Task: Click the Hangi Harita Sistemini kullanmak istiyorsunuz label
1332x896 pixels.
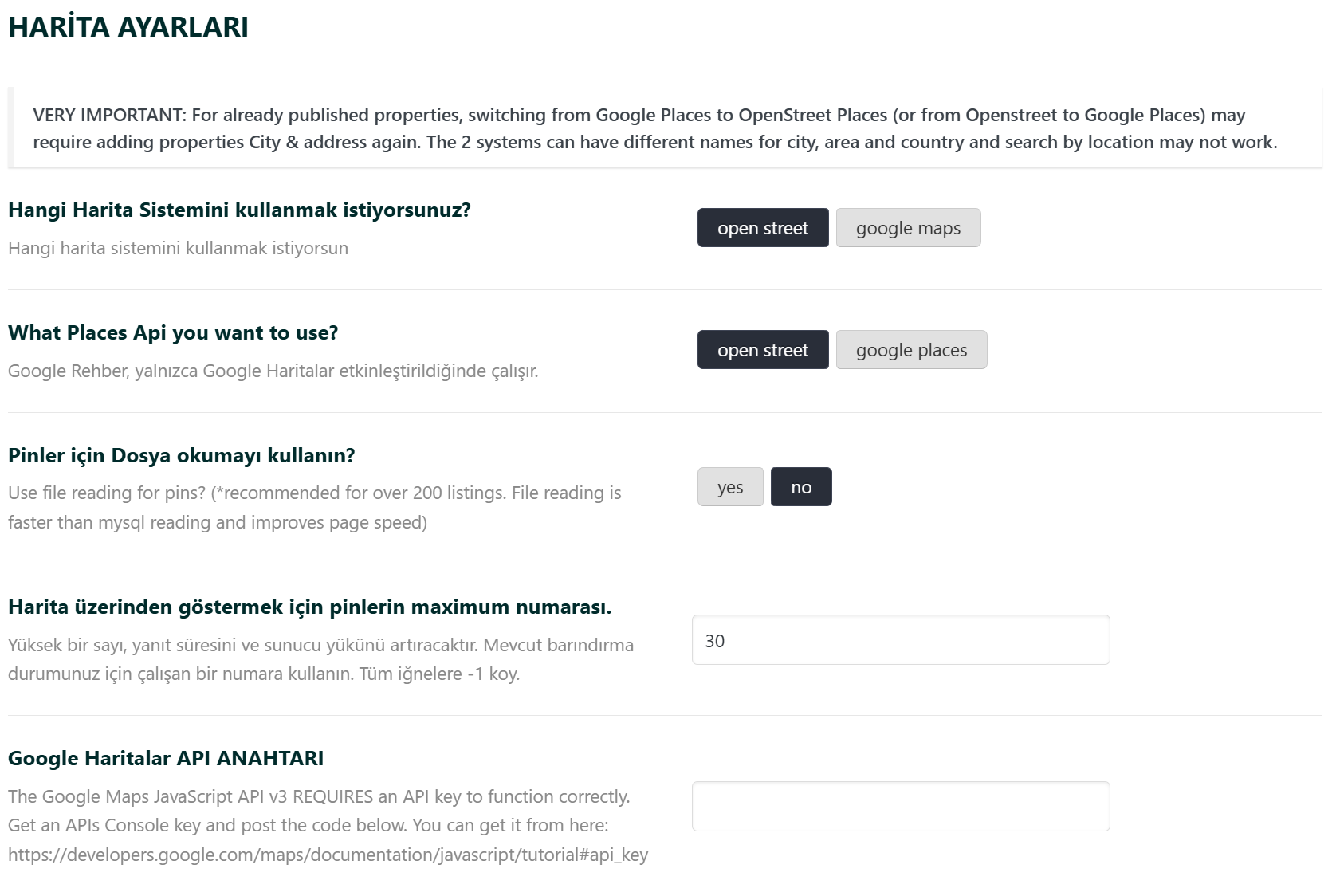Action: (239, 210)
